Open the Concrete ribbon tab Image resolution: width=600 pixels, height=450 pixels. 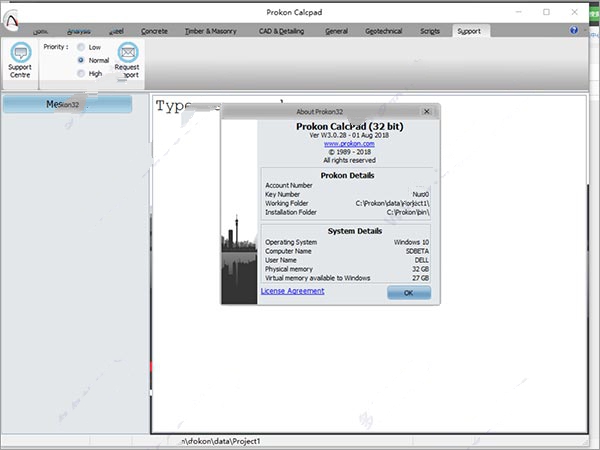[154, 31]
